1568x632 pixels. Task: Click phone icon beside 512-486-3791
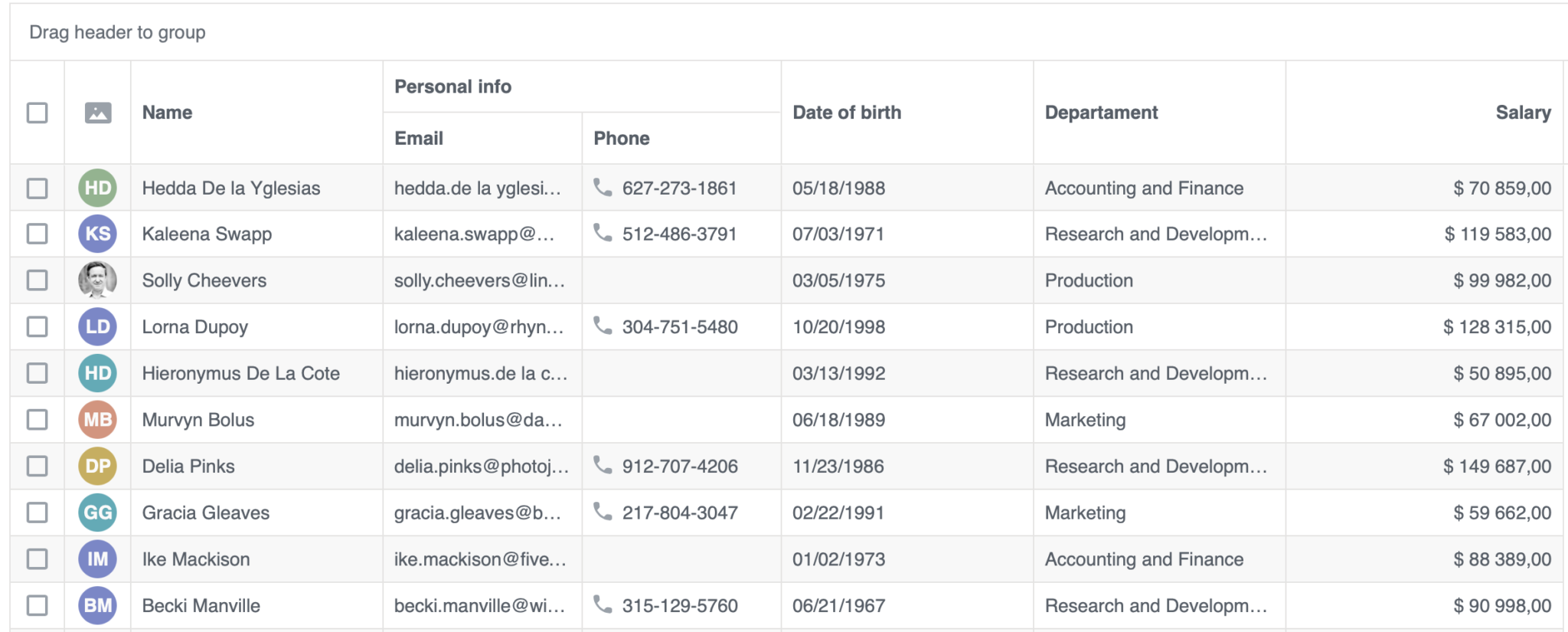(603, 233)
